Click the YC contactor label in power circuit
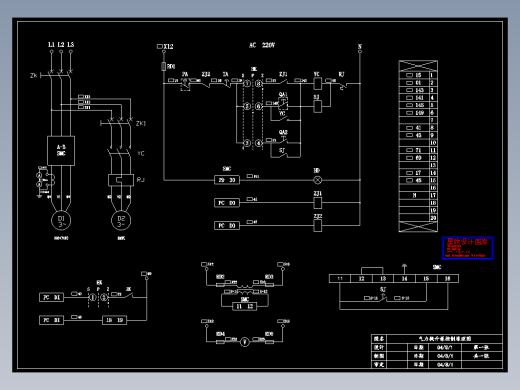520x390 pixels. click(x=141, y=153)
